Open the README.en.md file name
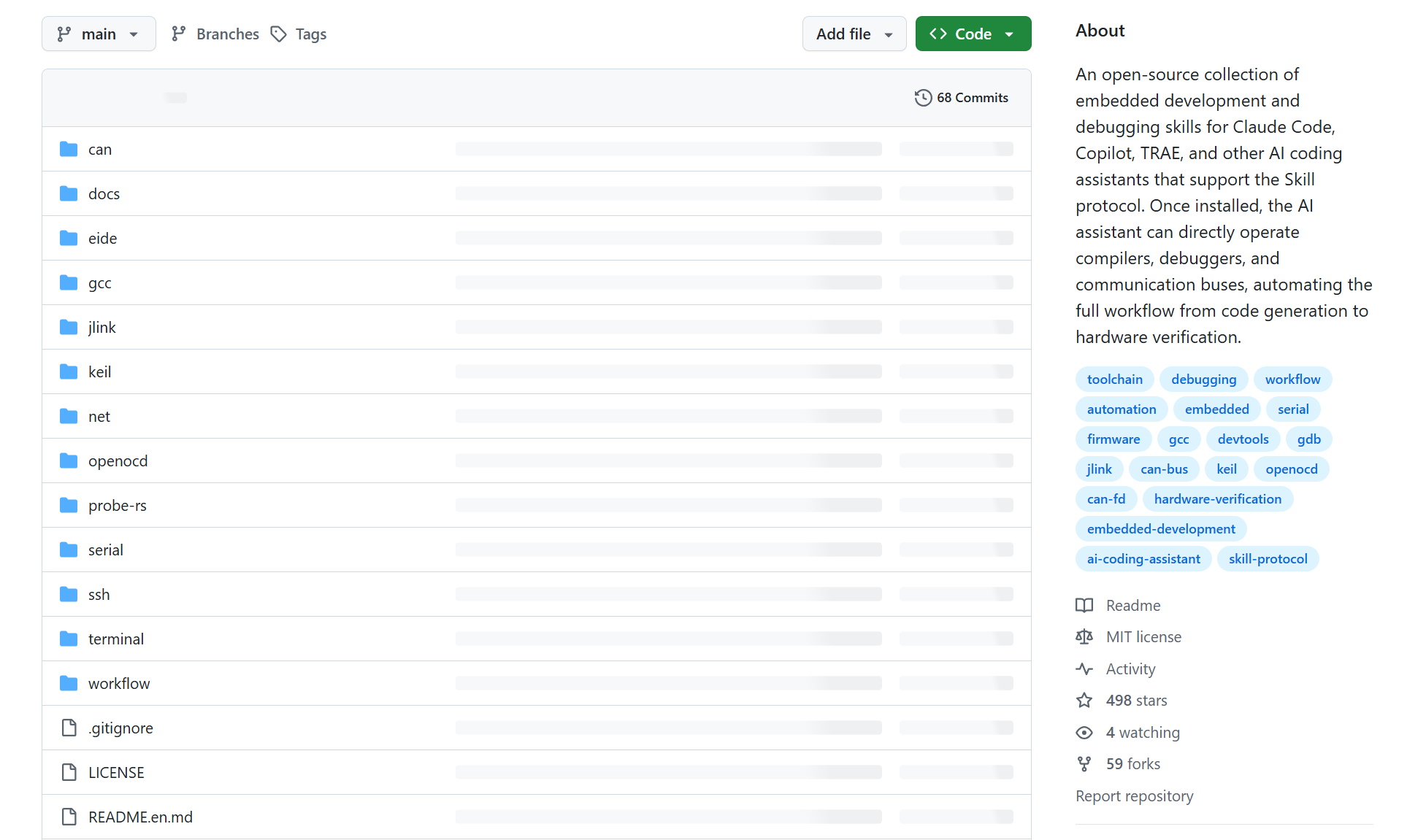The width and height of the screenshot is (1426, 840). 140,817
